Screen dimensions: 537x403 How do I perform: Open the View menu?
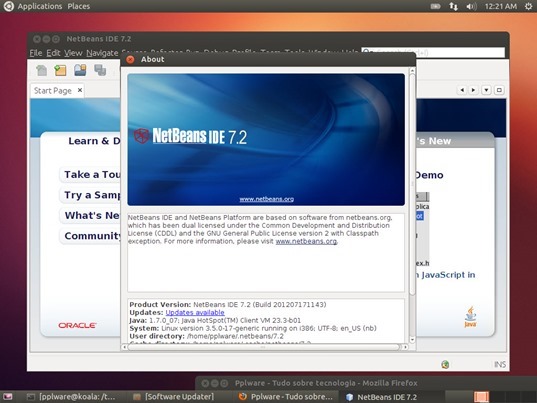(73, 53)
